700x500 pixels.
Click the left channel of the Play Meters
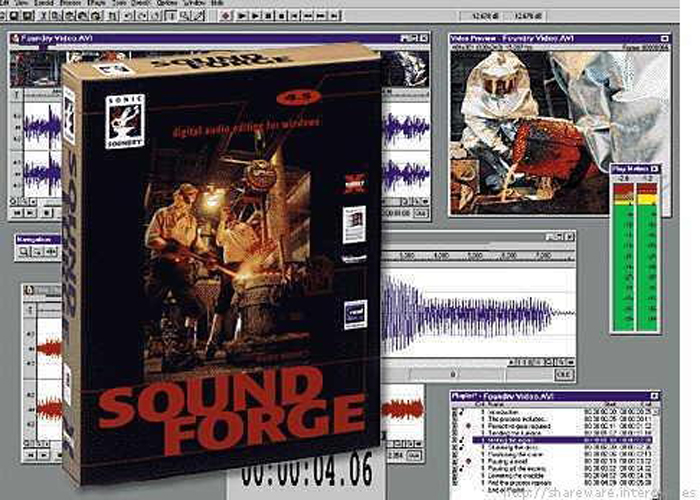(x=623, y=257)
